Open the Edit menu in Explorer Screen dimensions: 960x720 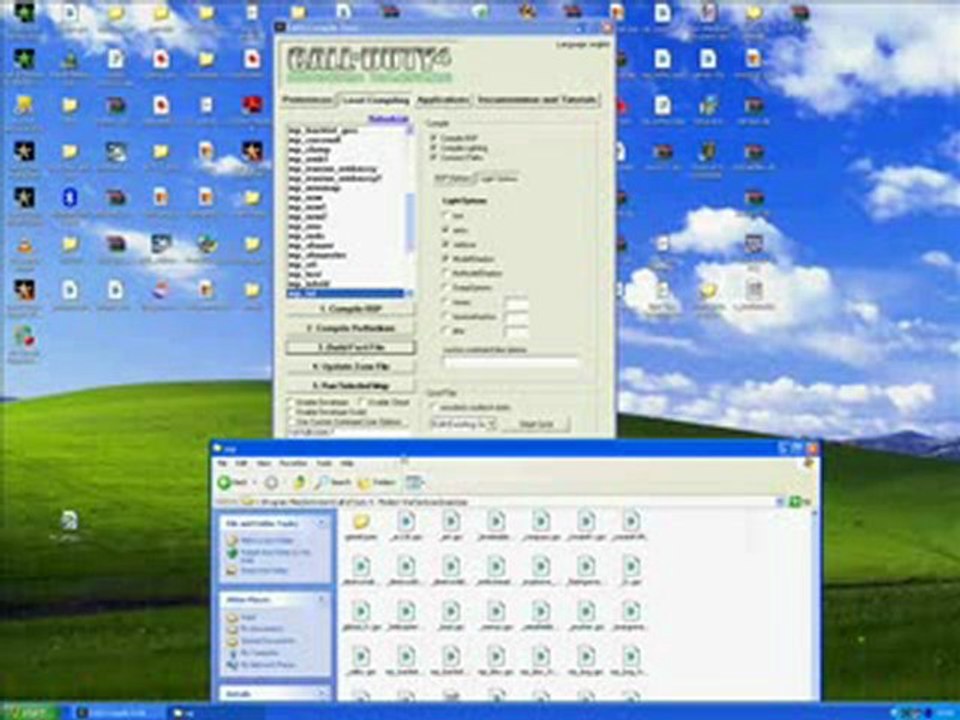pos(241,463)
